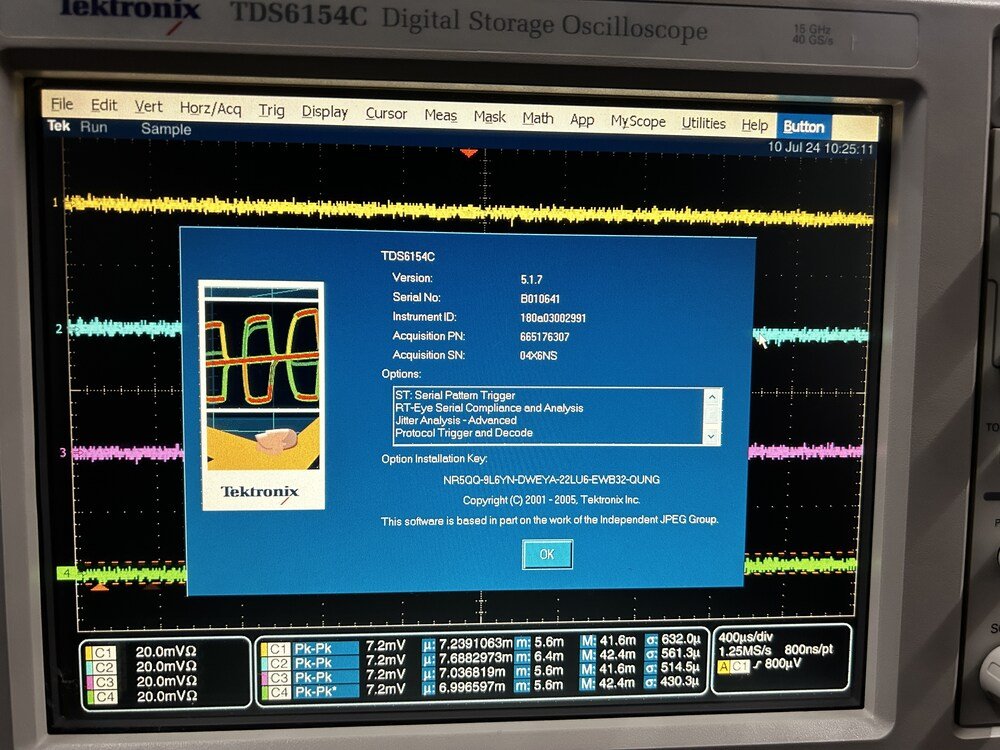Viewport: 1000px width, 750px height.
Task: Open the MyScope menu
Action: pos(638,121)
